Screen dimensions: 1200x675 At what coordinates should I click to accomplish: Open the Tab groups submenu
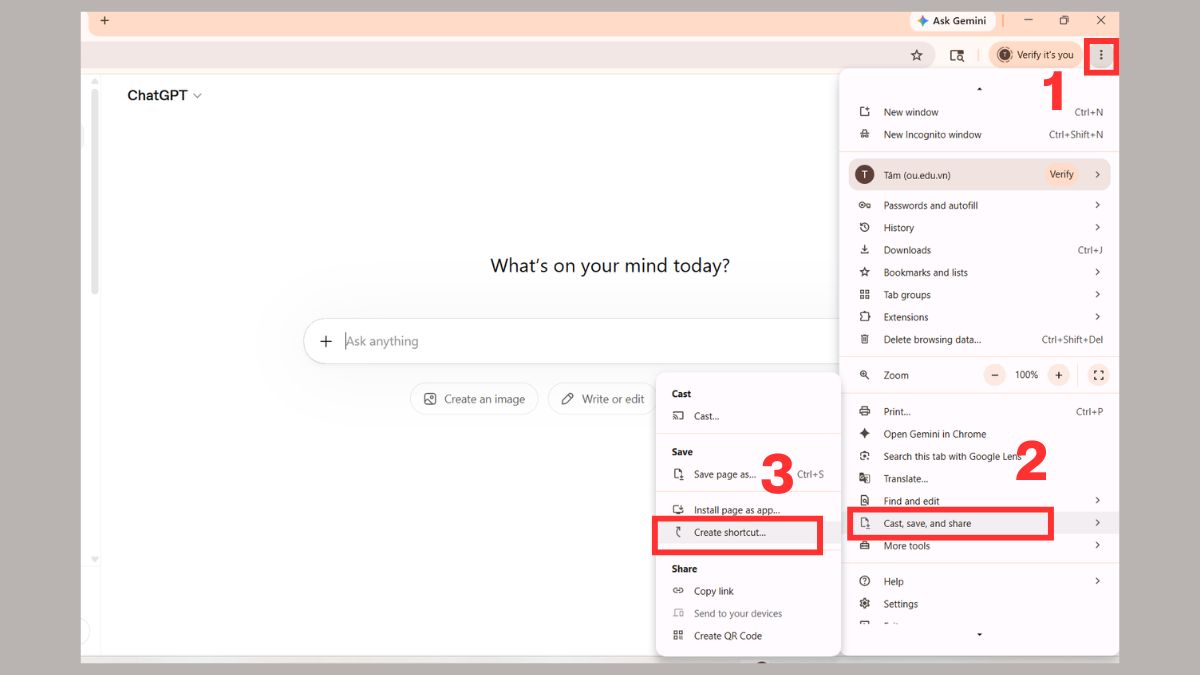[979, 295]
